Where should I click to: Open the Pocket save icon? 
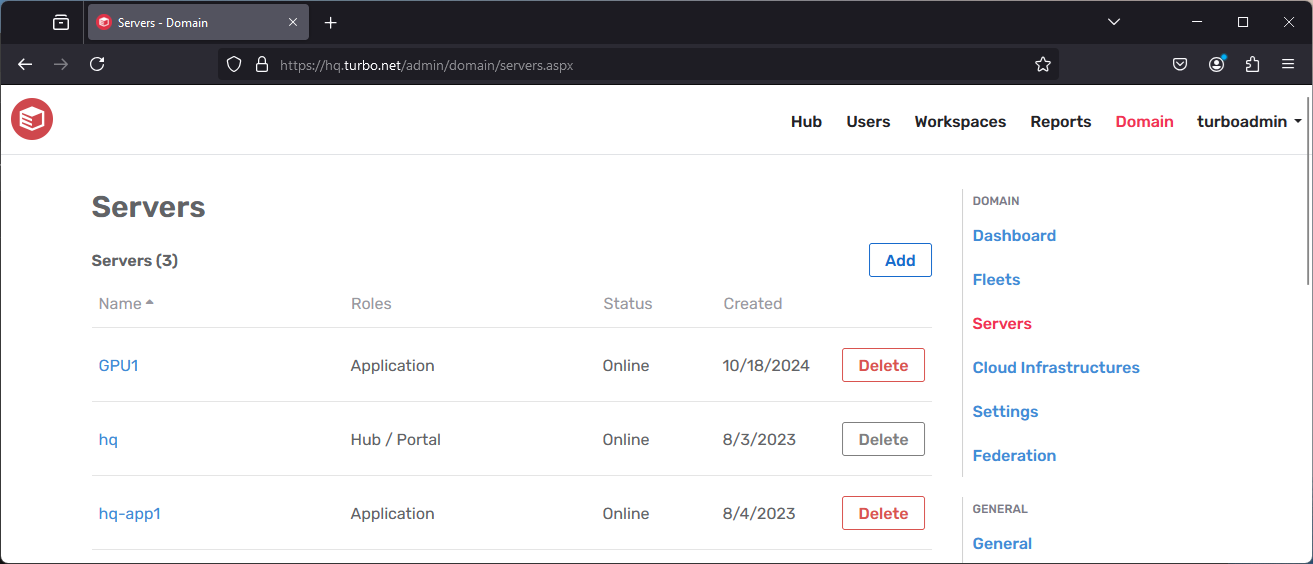[x=1180, y=64]
